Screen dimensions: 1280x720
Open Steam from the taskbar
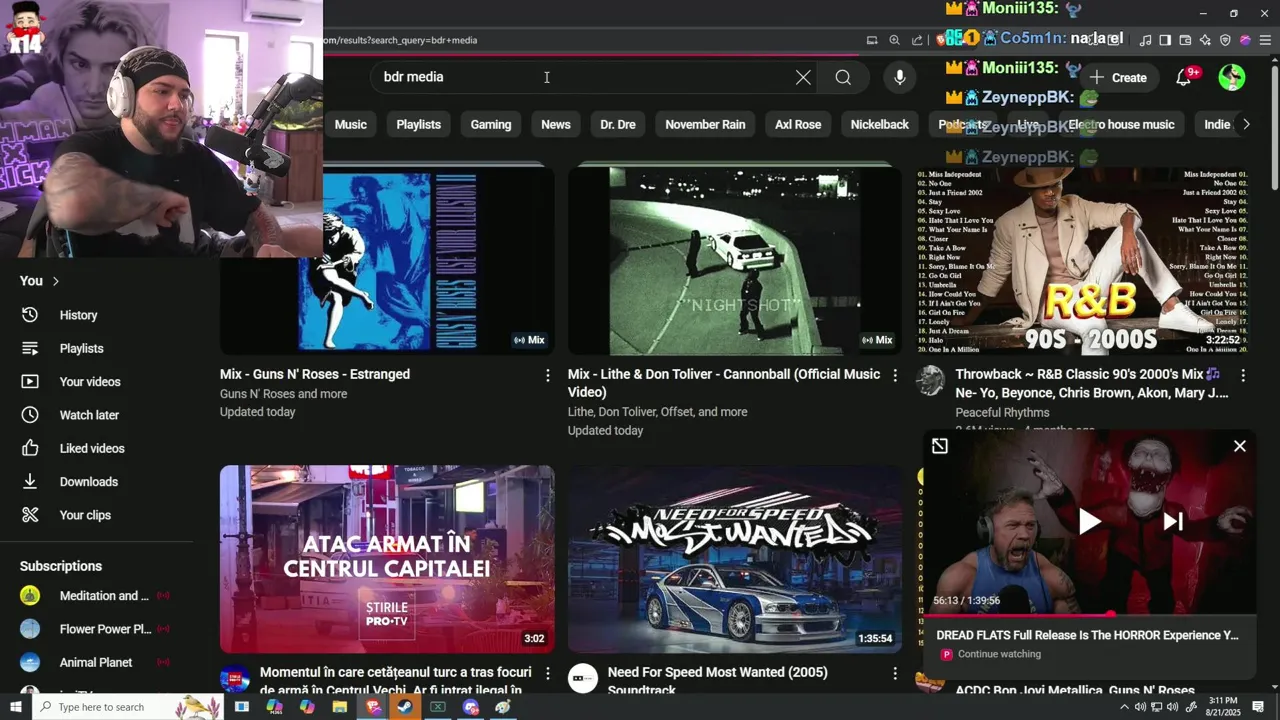pos(405,707)
